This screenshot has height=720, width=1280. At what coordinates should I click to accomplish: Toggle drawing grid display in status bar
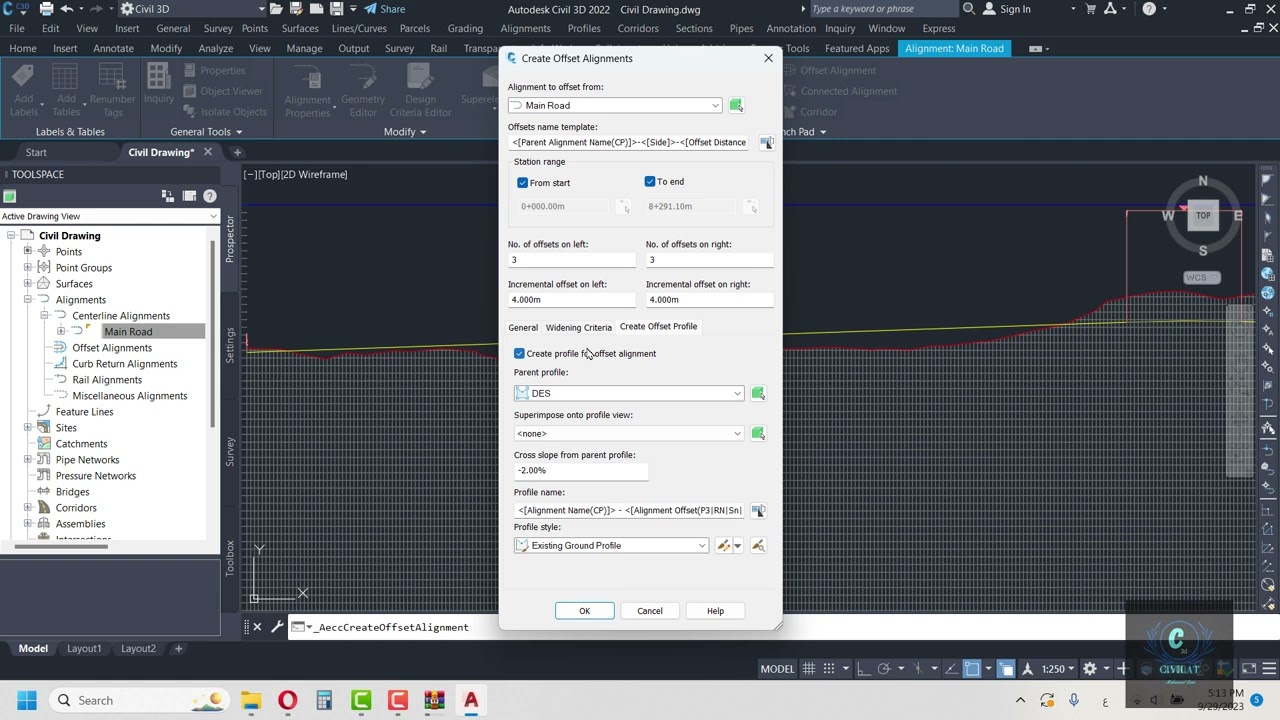[808, 669]
